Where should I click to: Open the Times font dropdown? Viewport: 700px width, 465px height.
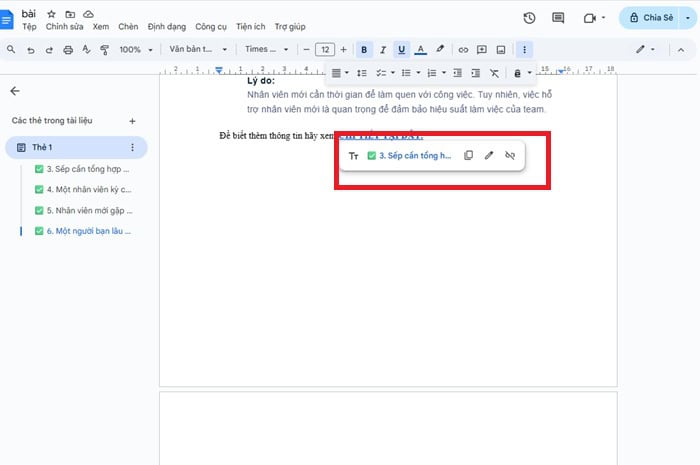pos(266,49)
